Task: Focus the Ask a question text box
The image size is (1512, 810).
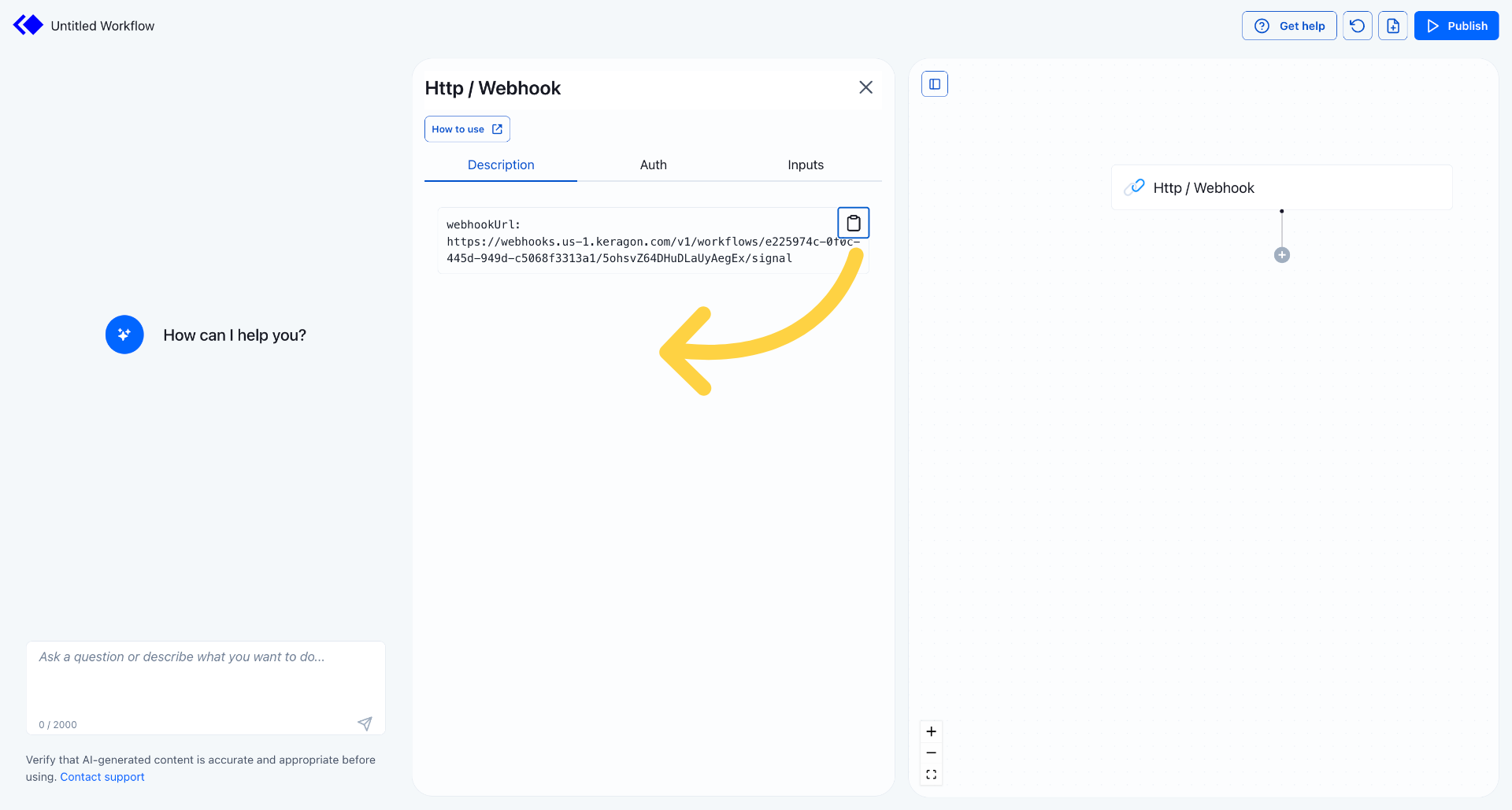Action: pyautogui.click(x=205, y=677)
